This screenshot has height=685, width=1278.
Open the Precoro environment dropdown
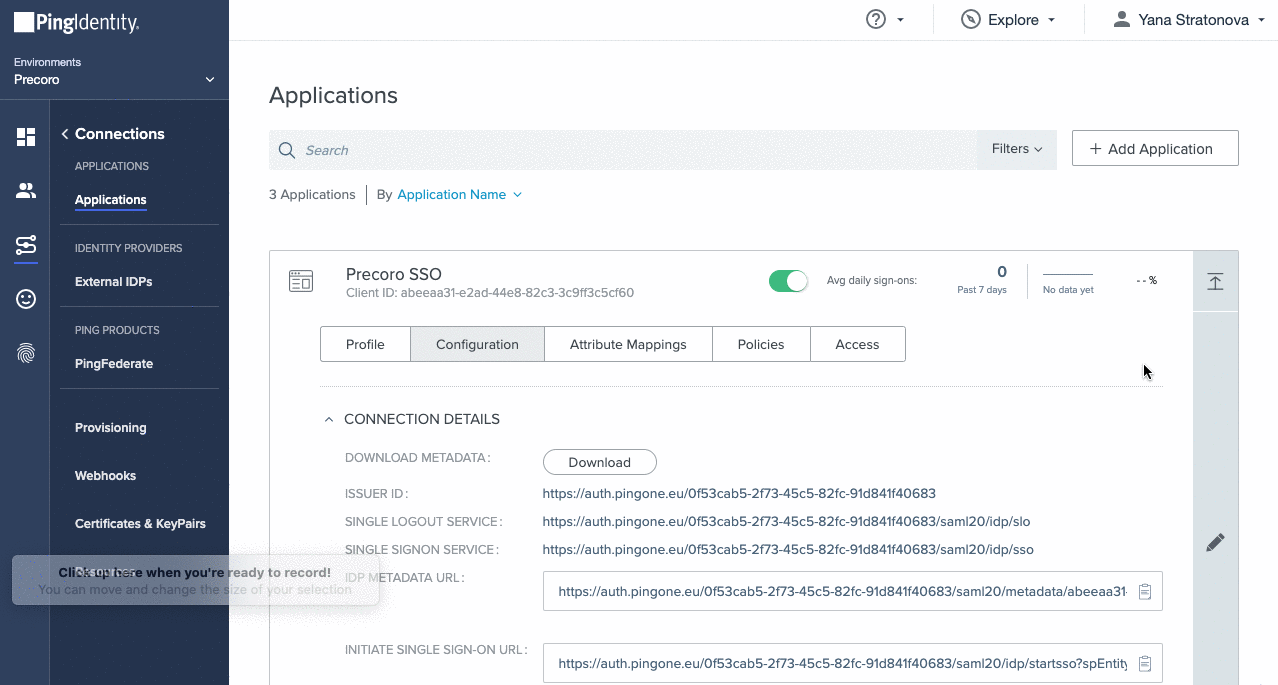114,80
